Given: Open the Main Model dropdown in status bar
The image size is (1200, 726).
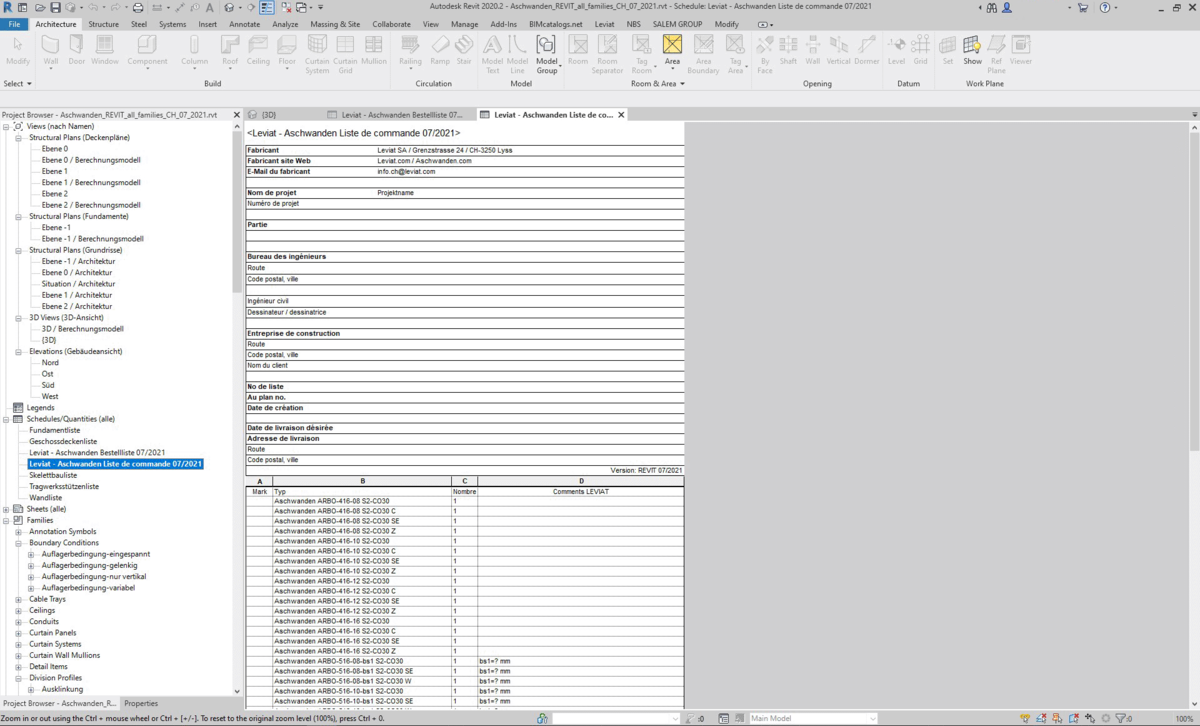Looking at the screenshot, I should click(812, 718).
